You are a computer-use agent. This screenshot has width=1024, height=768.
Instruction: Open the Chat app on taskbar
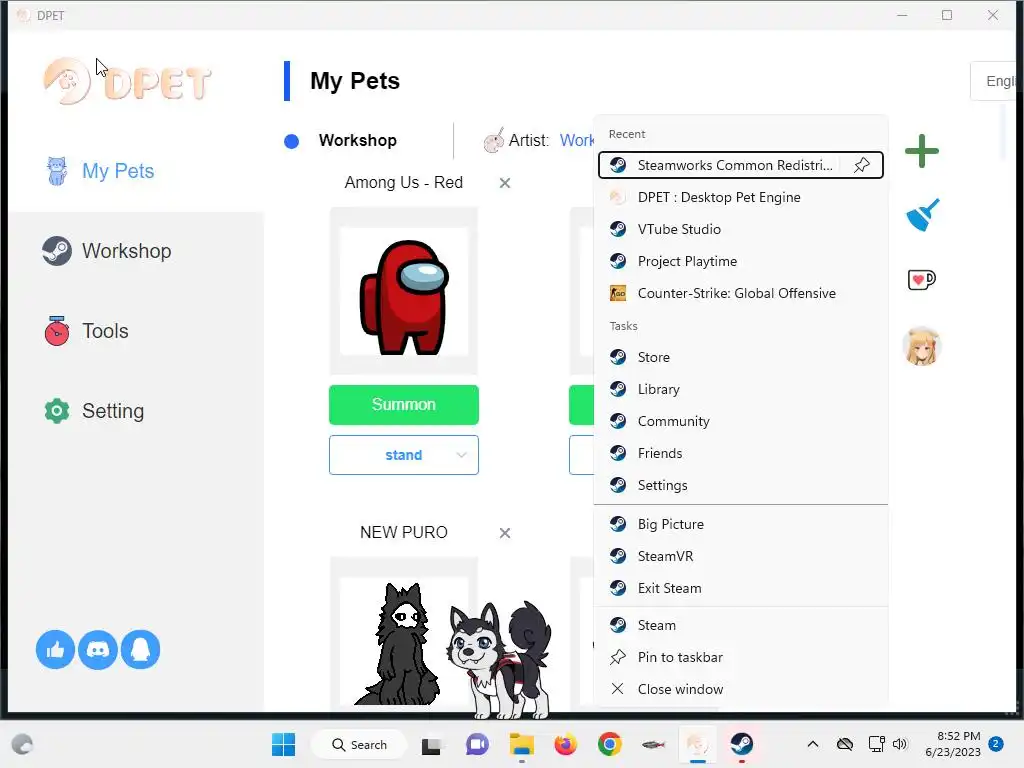(x=477, y=744)
